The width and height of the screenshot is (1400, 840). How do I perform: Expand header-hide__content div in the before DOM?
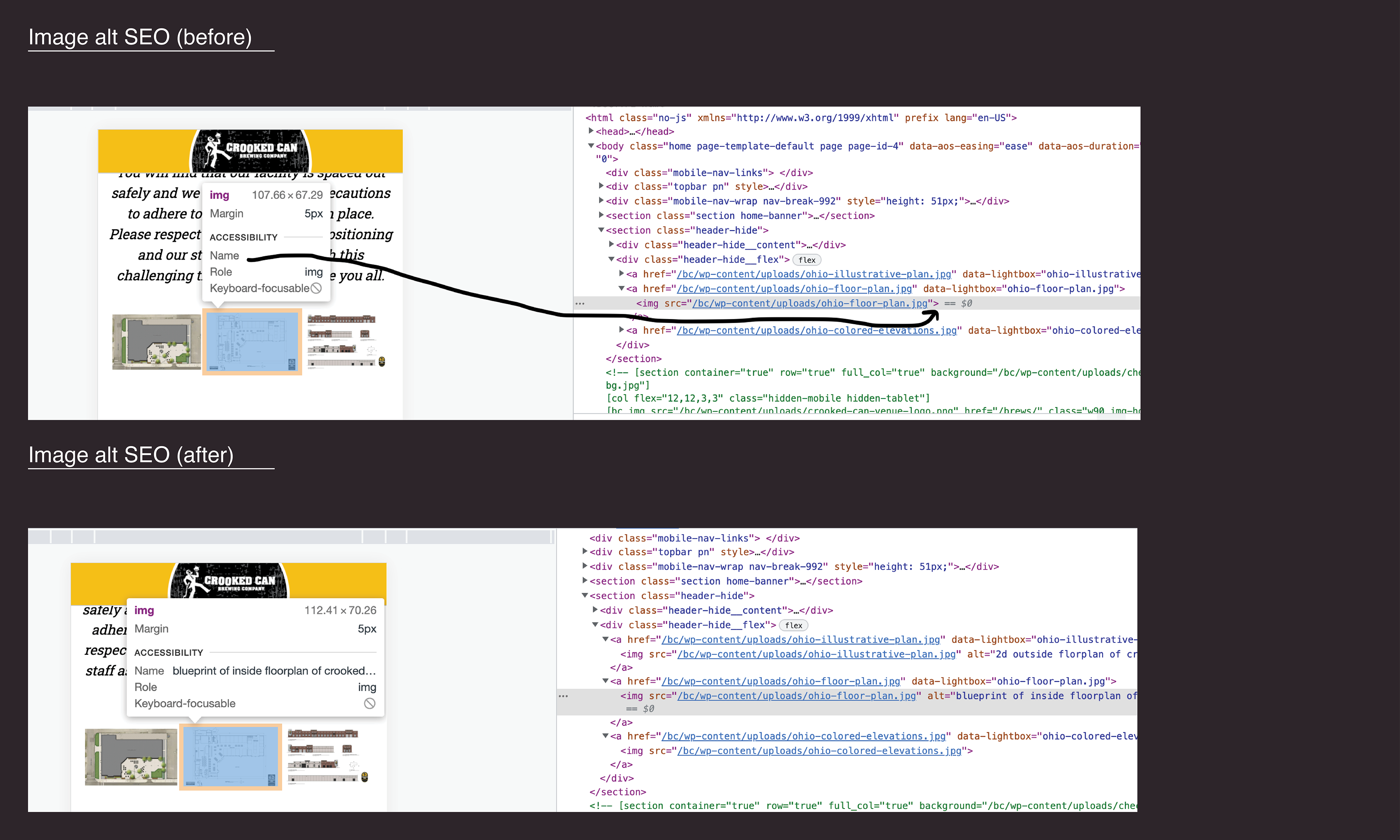[x=611, y=245]
